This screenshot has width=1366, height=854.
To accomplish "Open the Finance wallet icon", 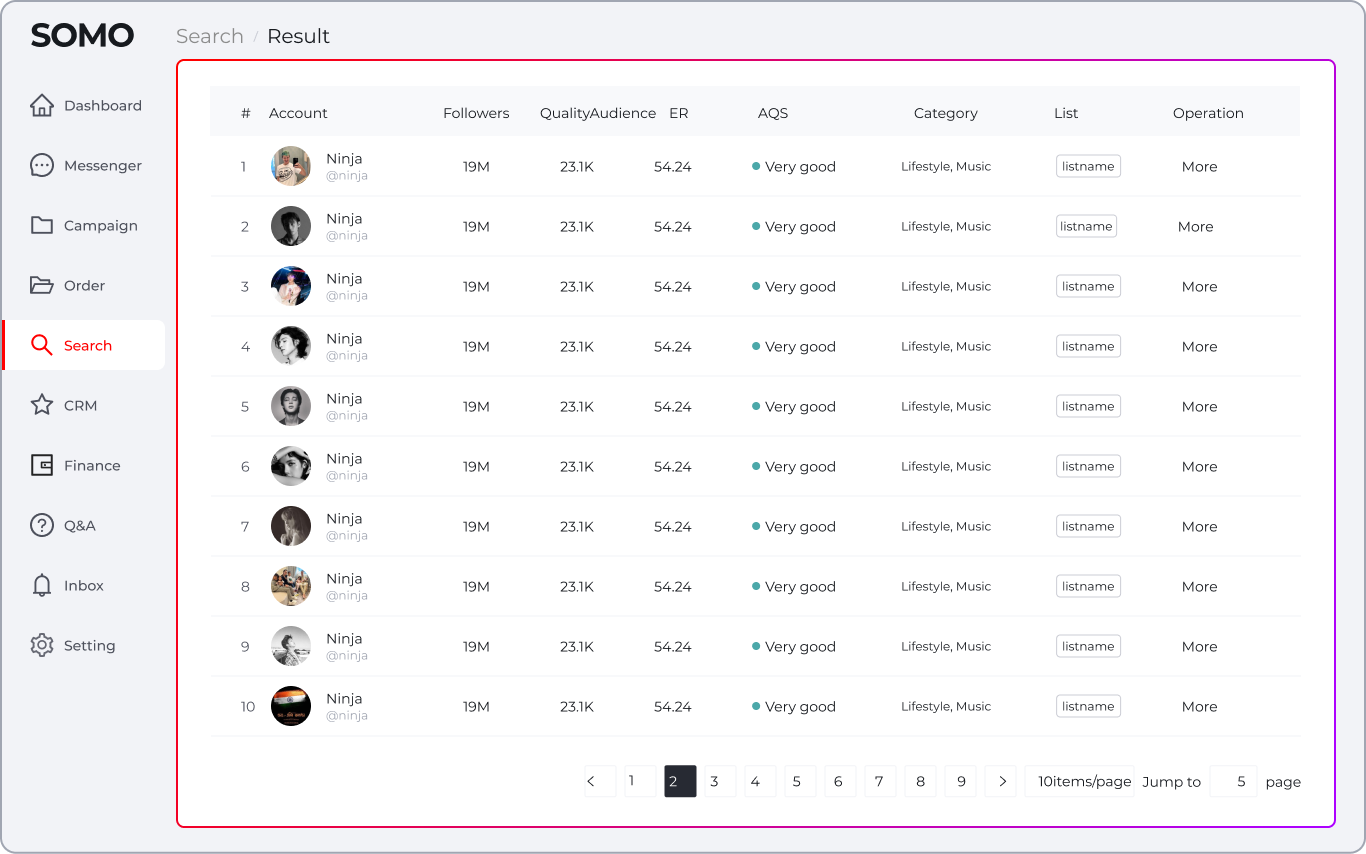I will point(42,465).
